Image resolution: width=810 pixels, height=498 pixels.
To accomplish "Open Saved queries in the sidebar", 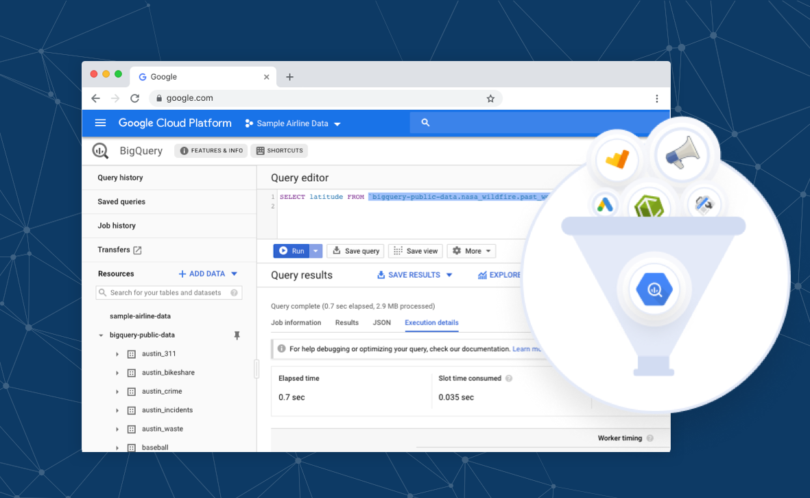I will (121, 201).
